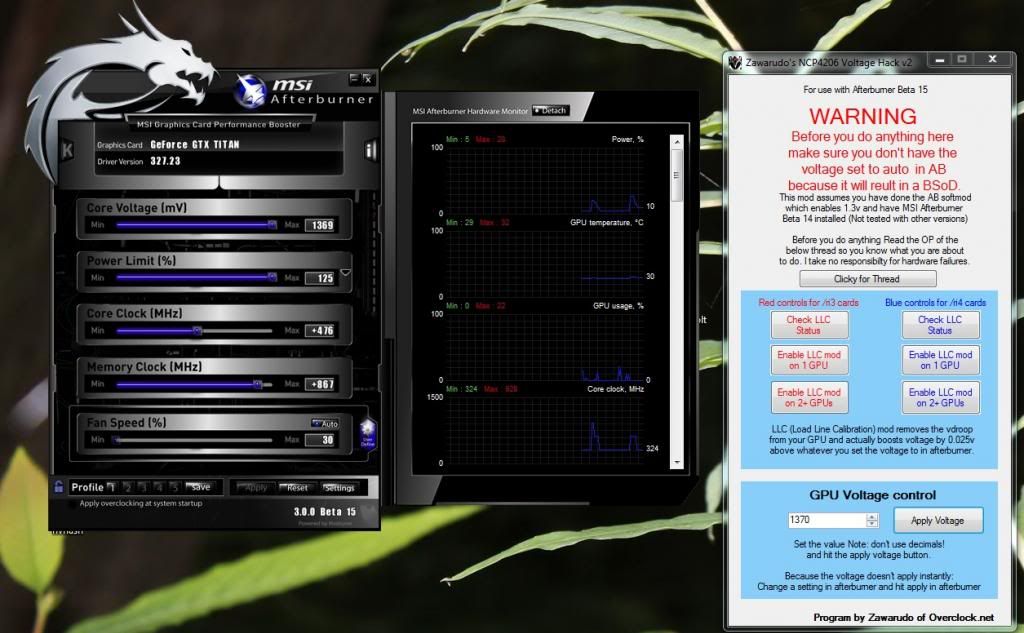The height and width of the screenshot is (633, 1024).
Task: Click the Power % graph in monitor
Action: coord(545,180)
